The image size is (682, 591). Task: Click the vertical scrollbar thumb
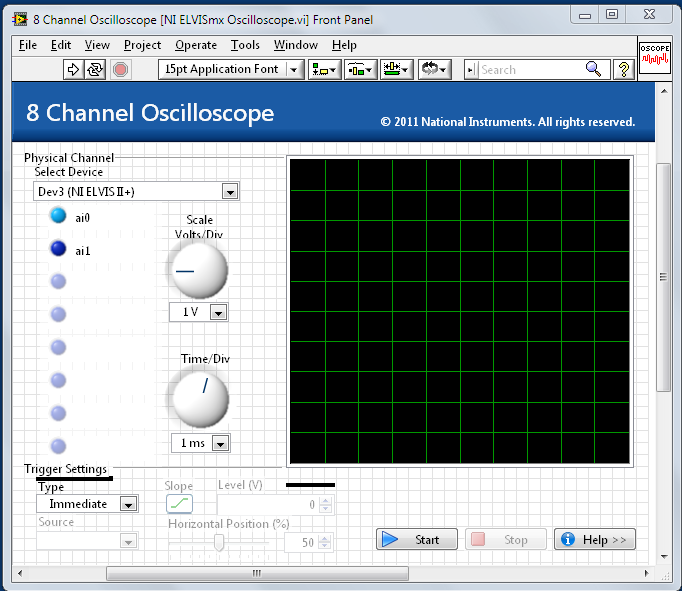point(663,277)
